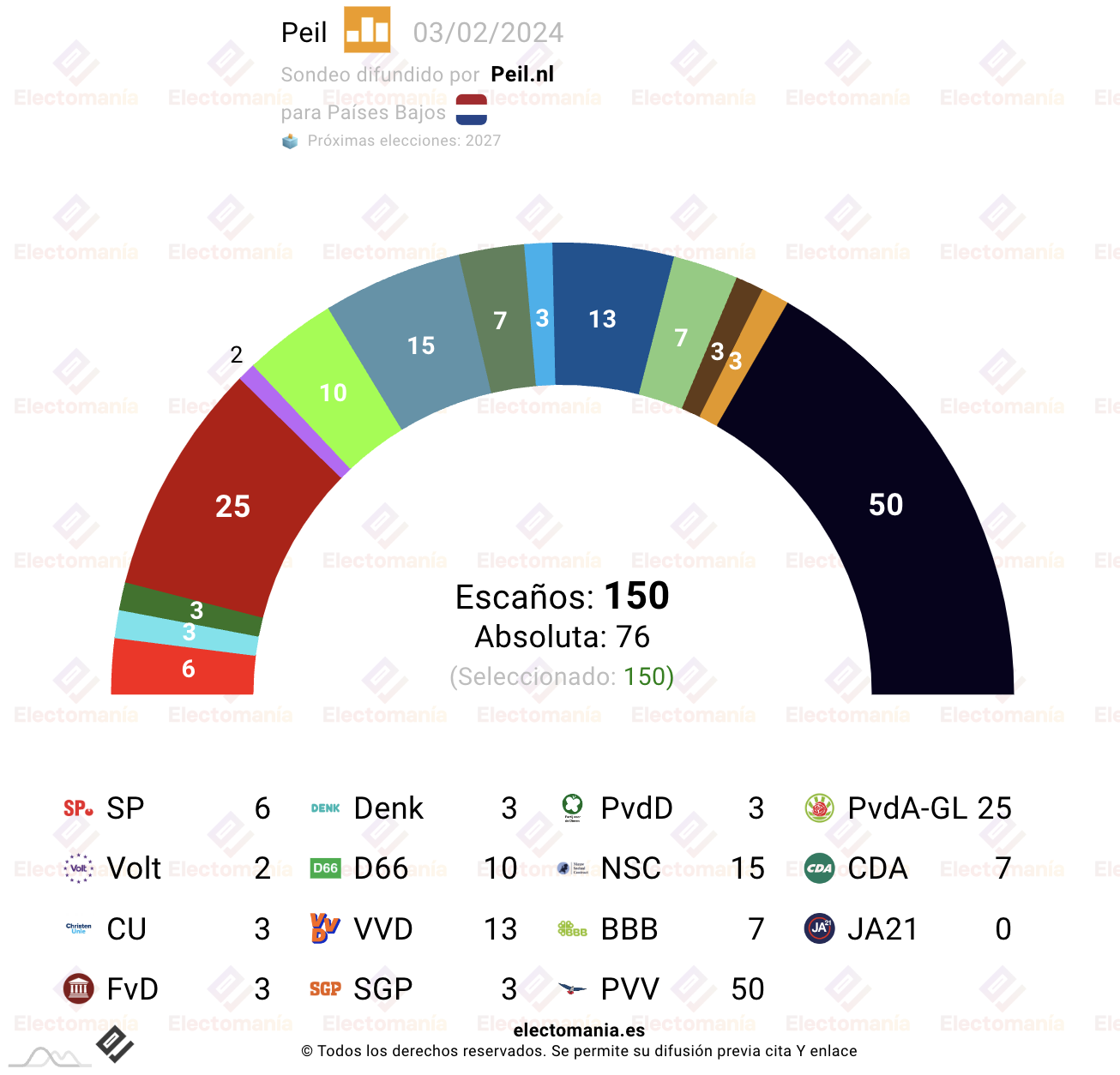Screen dimensions: 1120x1075
Task: Open the Peil.nl source link
Action: pos(522,75)
